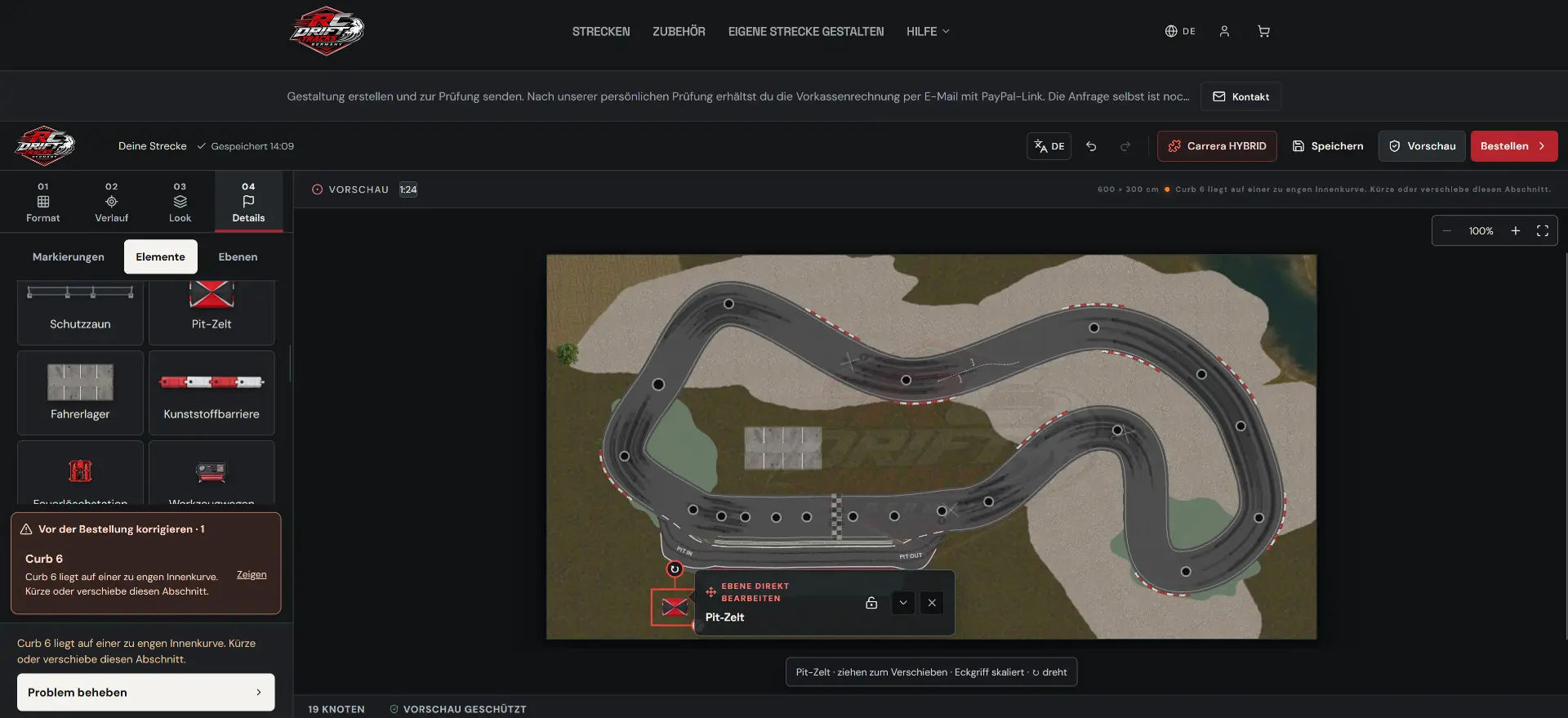Add the Kunststoffbarriere element

212,393
